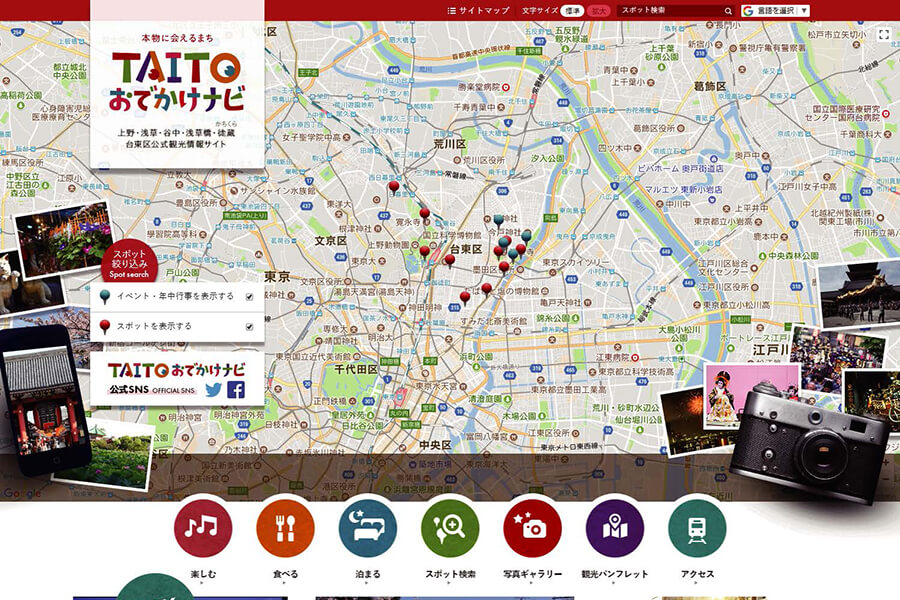The image size is (900, 600).
Task: Click the 文京区 label on the map
Action: [x=331, y=241]
